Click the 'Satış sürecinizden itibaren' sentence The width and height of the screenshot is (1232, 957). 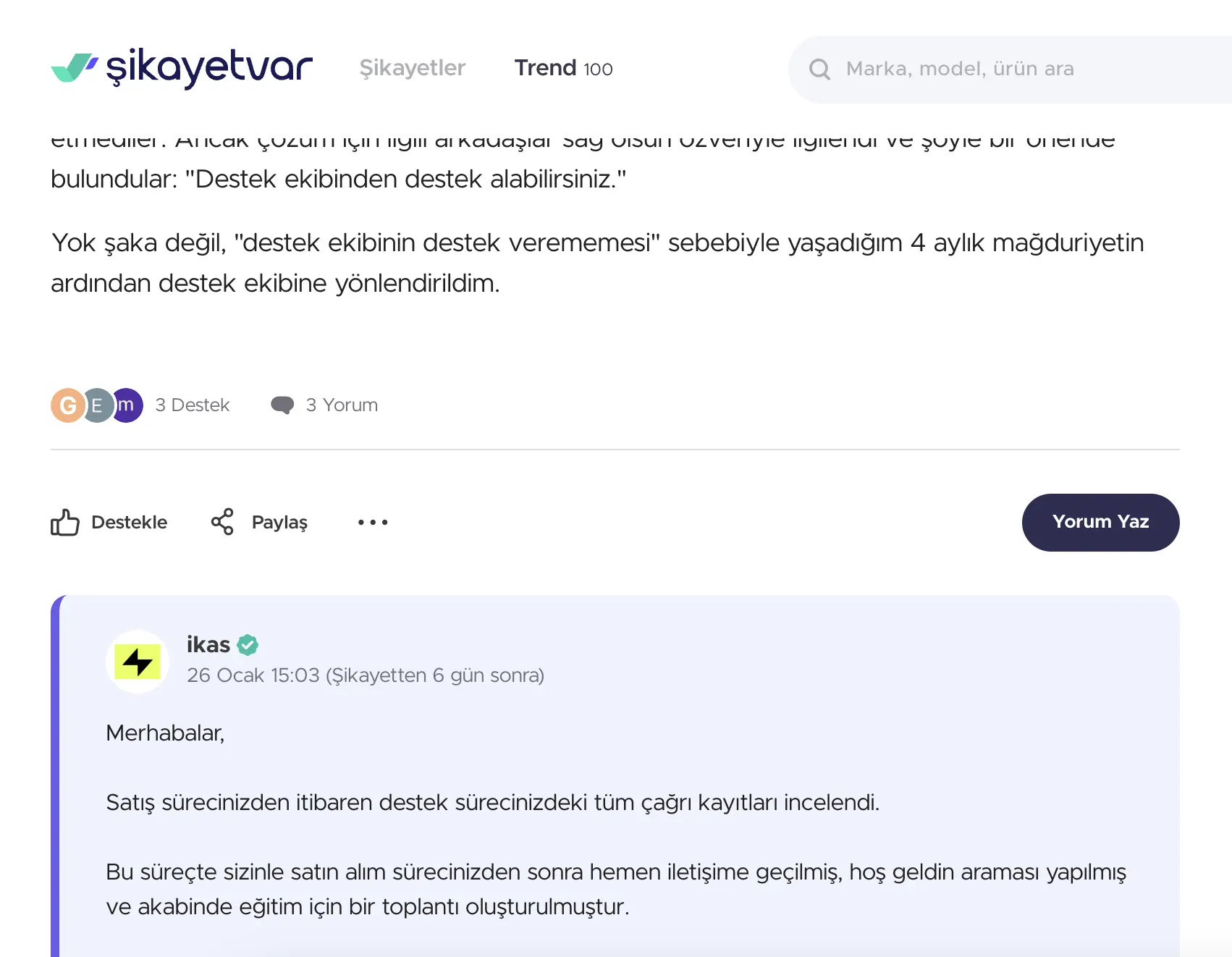(492, 803)
